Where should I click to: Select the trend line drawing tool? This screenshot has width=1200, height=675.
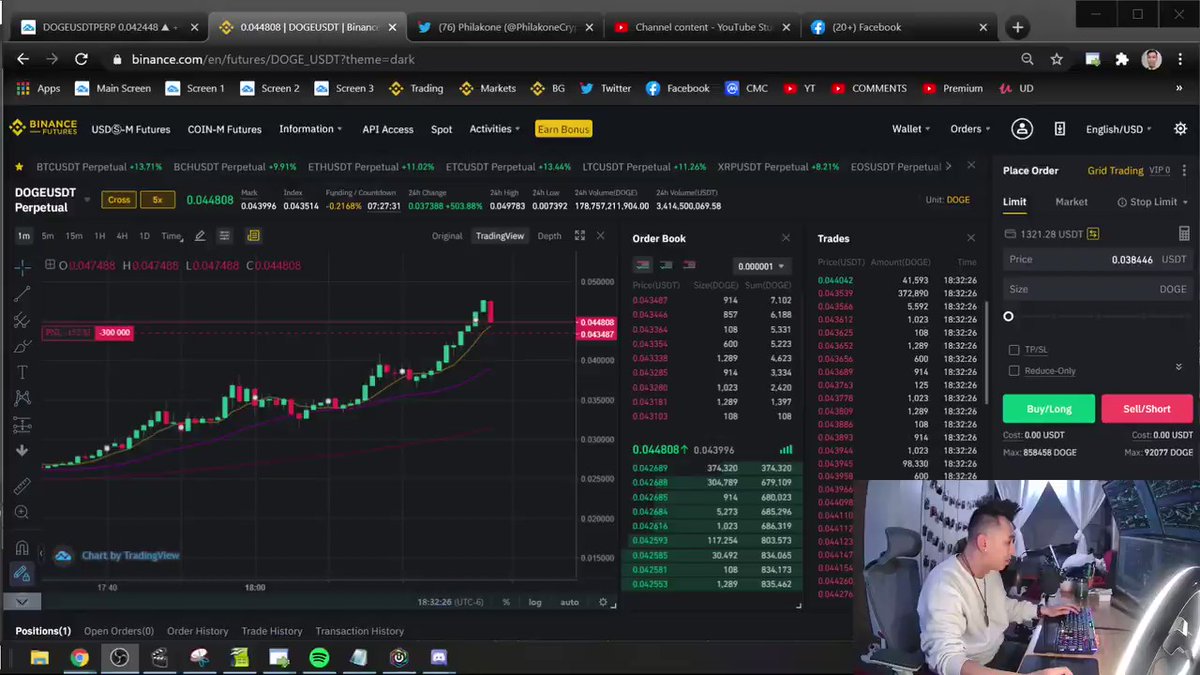tap(22, 294)
